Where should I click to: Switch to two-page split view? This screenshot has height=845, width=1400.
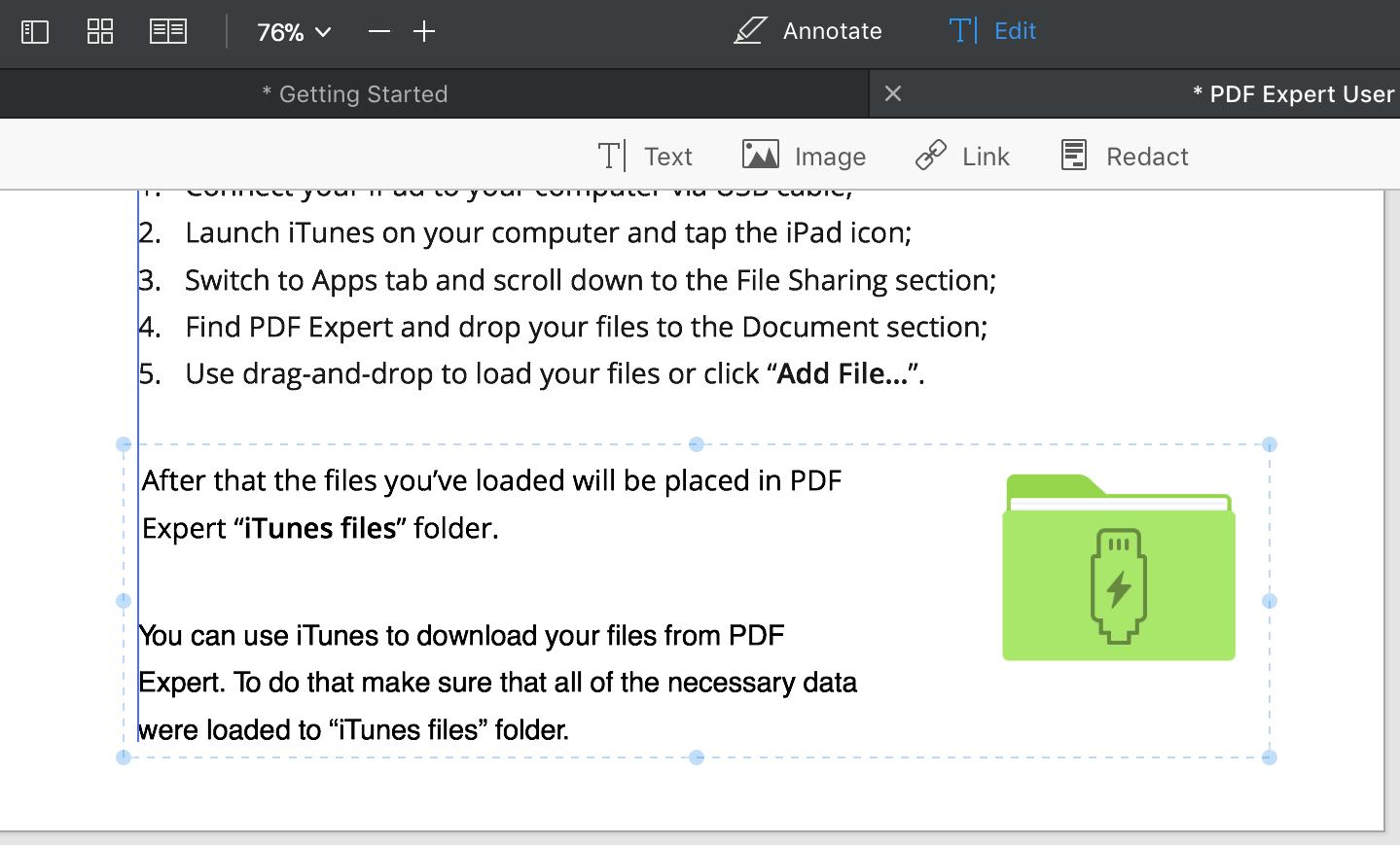pyautogui.click(x=167, y=32)
